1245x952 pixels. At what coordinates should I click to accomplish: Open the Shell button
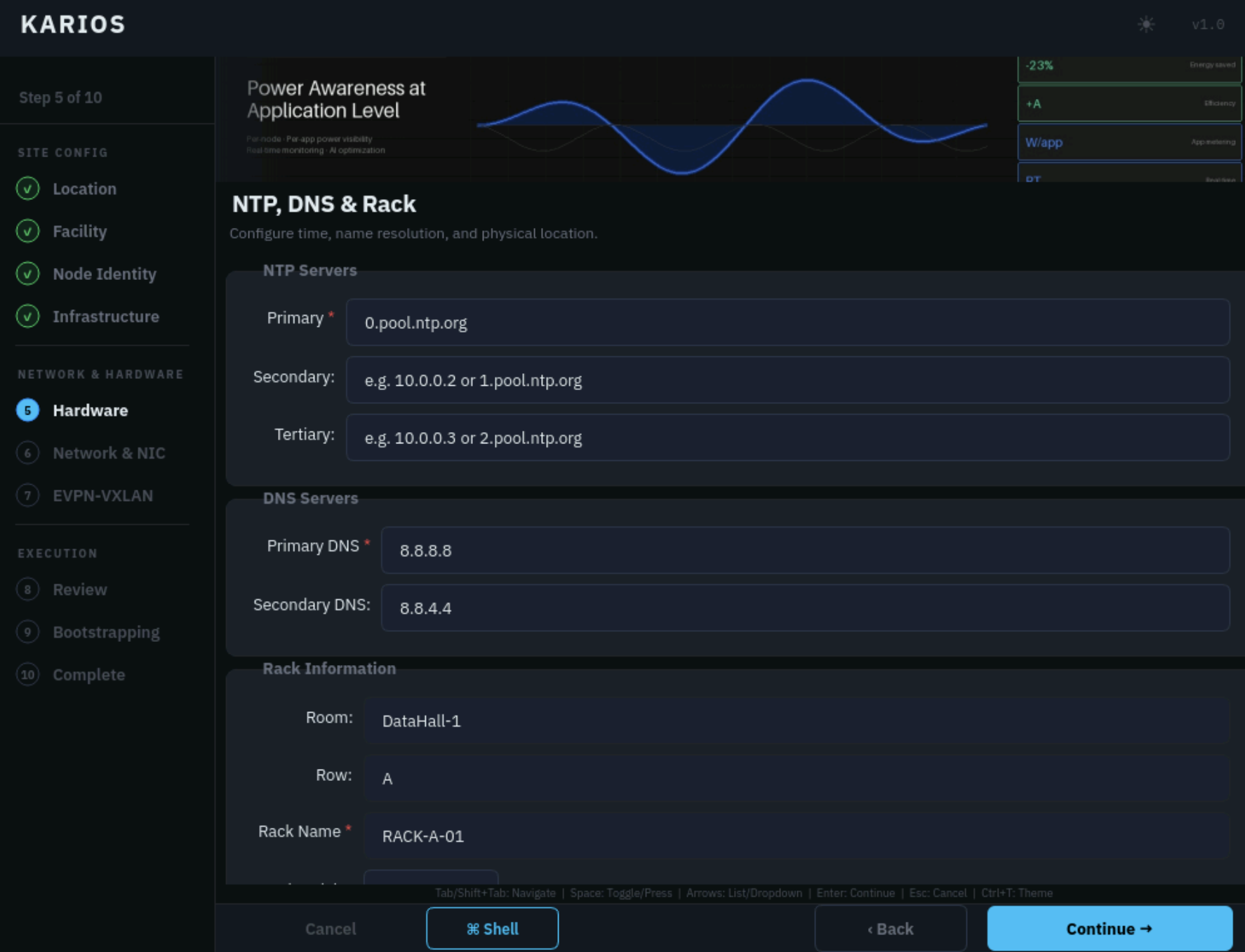coord(492,929)
